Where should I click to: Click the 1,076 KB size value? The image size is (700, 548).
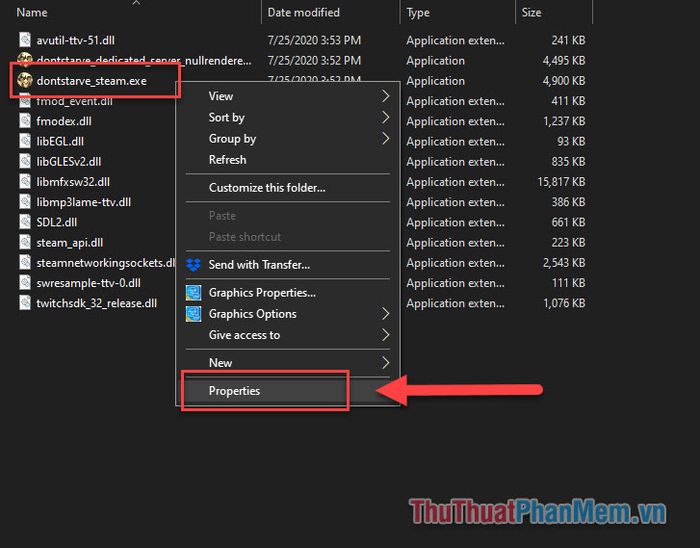(x=564, y=303)
